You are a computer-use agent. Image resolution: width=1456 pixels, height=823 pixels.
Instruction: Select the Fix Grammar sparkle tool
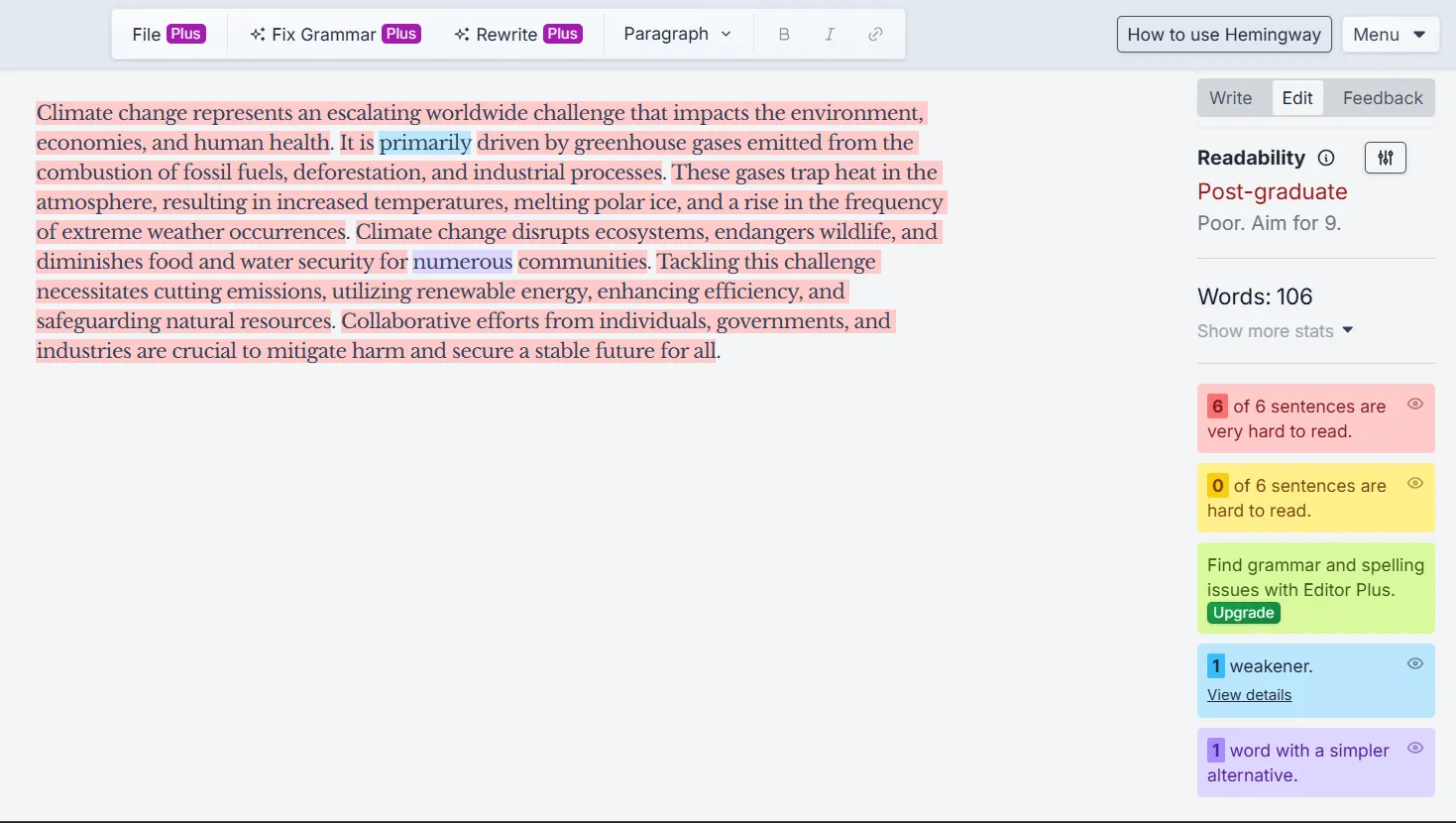333,34
